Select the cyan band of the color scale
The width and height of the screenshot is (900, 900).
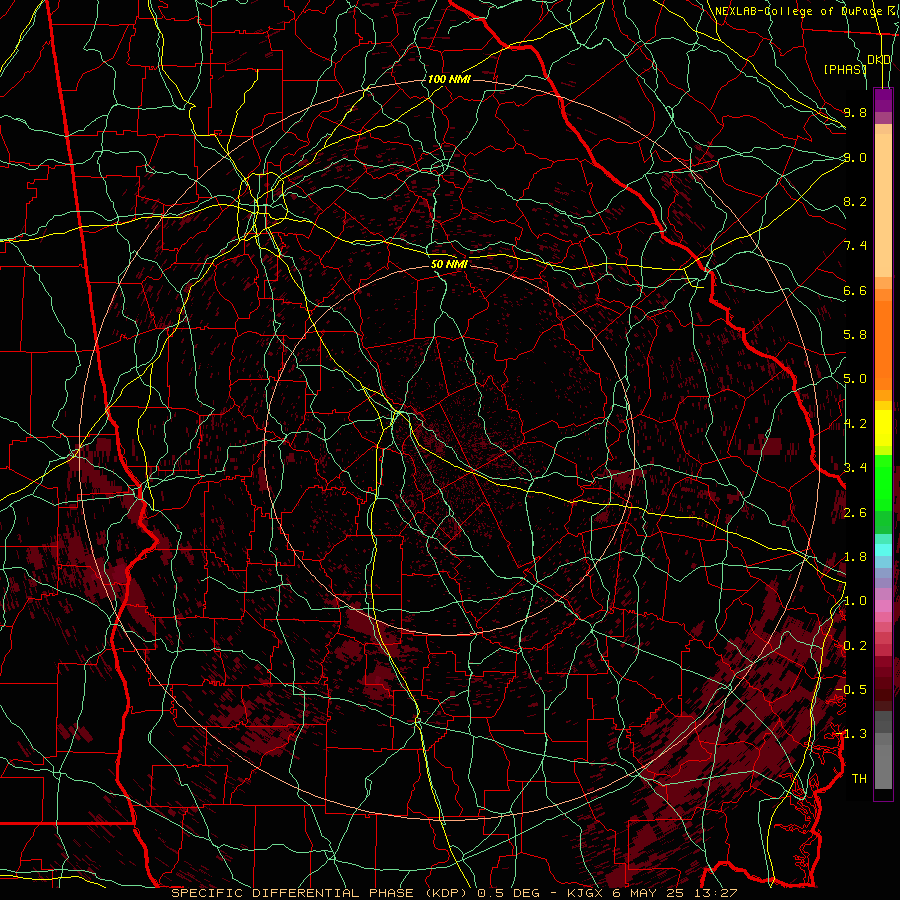point(883,550)
